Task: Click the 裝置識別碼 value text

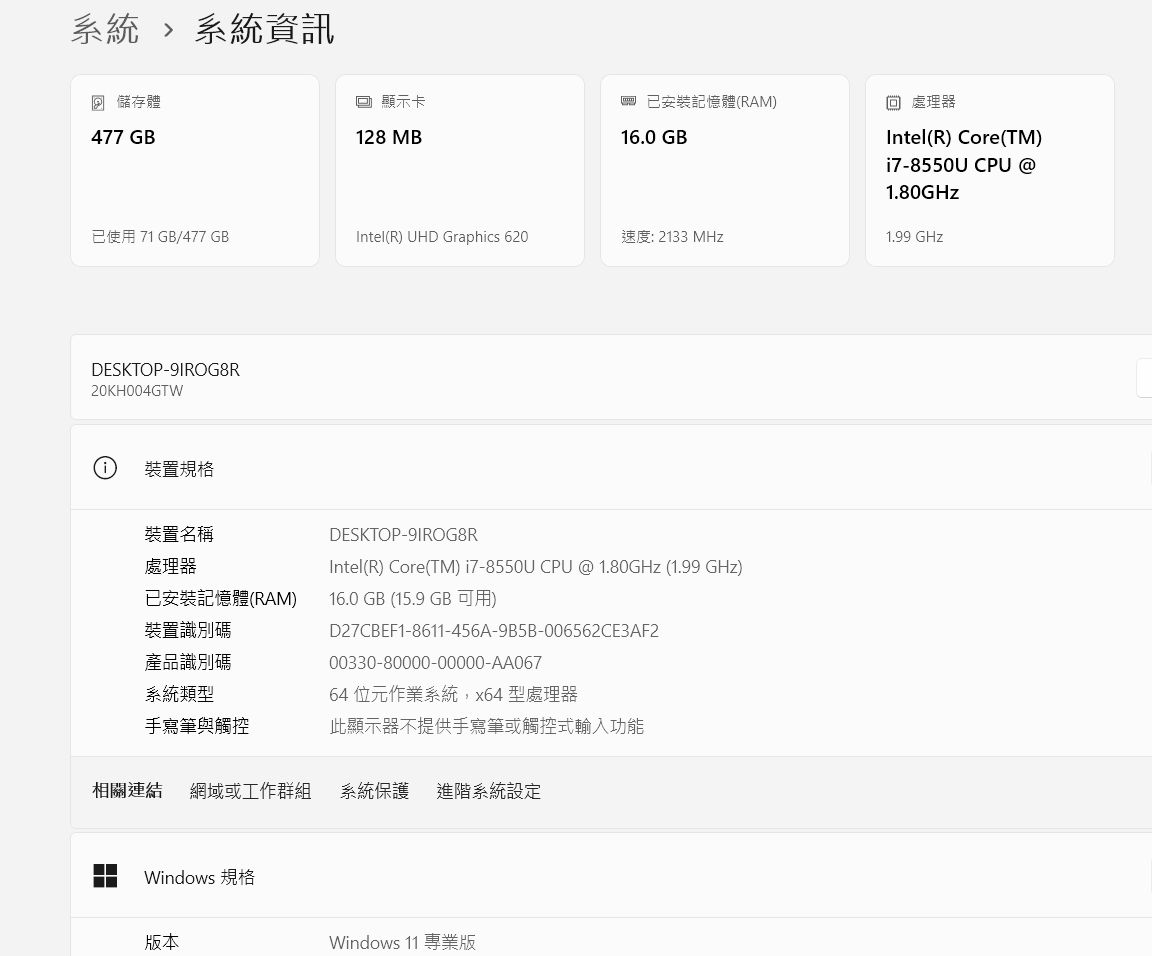Action: (494, 631)
